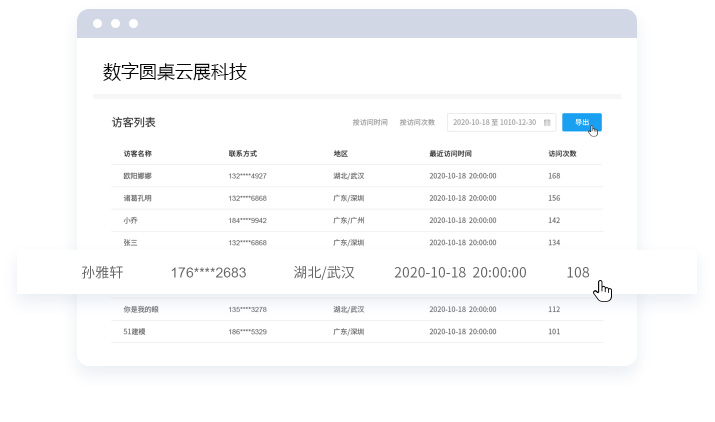The width and height of the screenshot is (715, 422).
Task: Click the 数字圆桌云展科技 page title
Action: [x=175, y=72]
